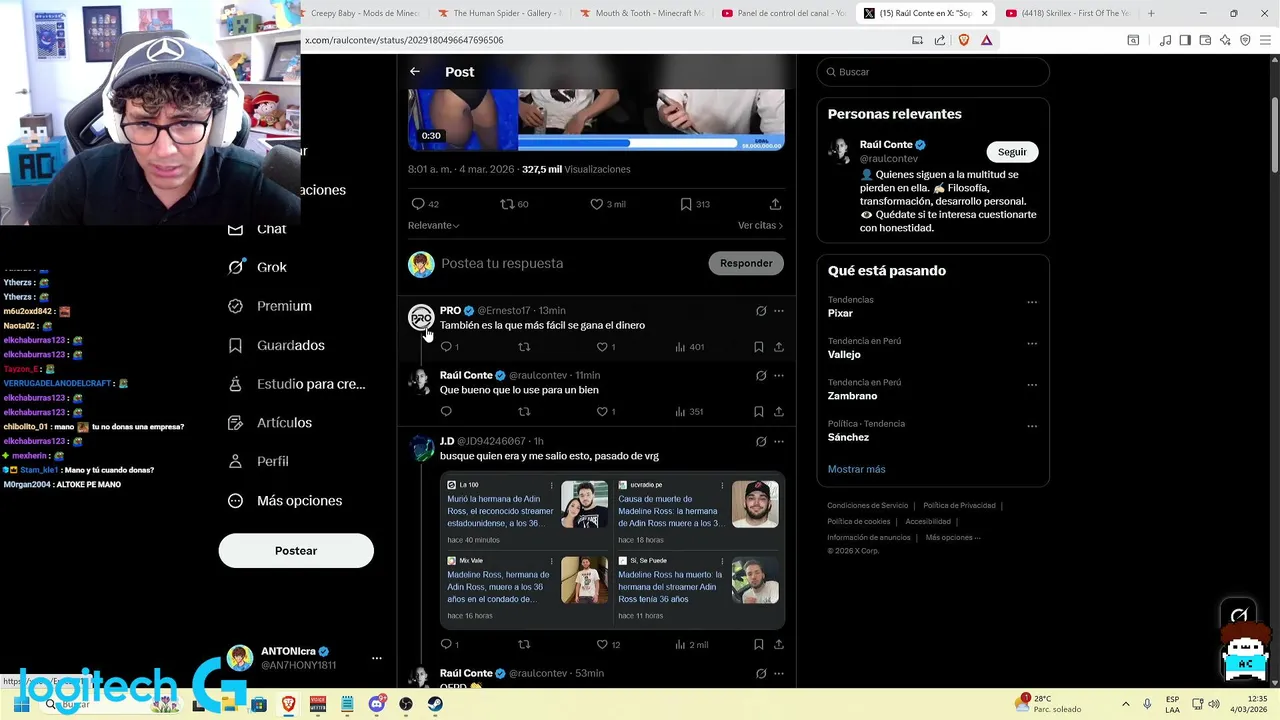Open Grok icon on J.D's reply
This screenshot has width=1280, height=720.
click(761, 441)
